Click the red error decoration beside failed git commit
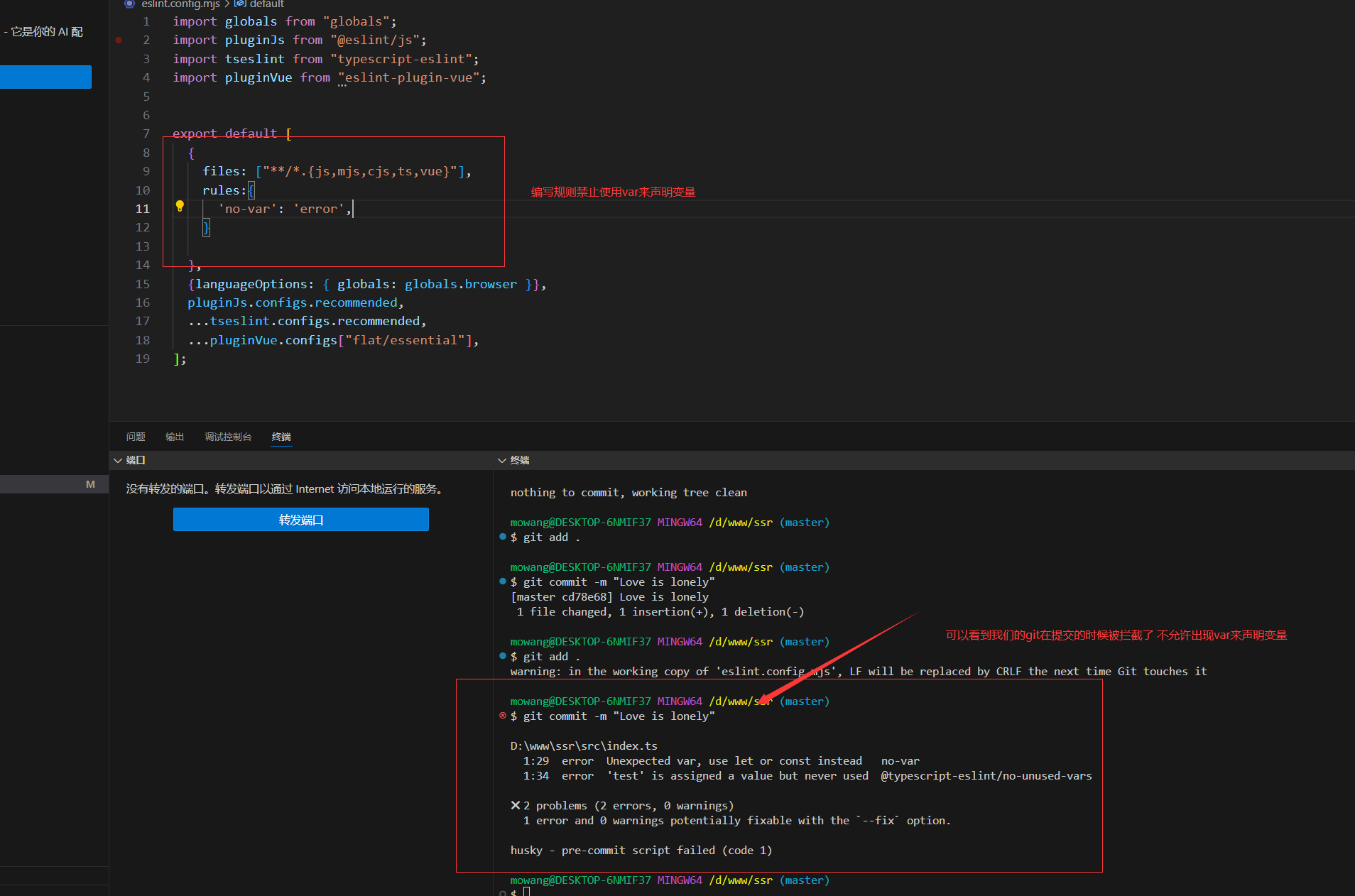Image resolution: width=1355 pixels, height=896 pixels. [x=503, y=716]
